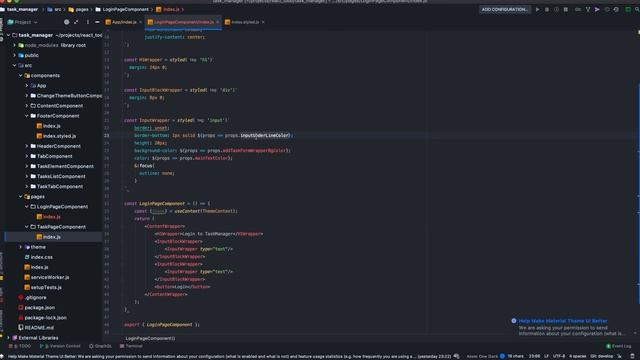Viewport: 640px width, 360px height.
Task: Start debugging with the bug icon
Action: coord(547,9)
